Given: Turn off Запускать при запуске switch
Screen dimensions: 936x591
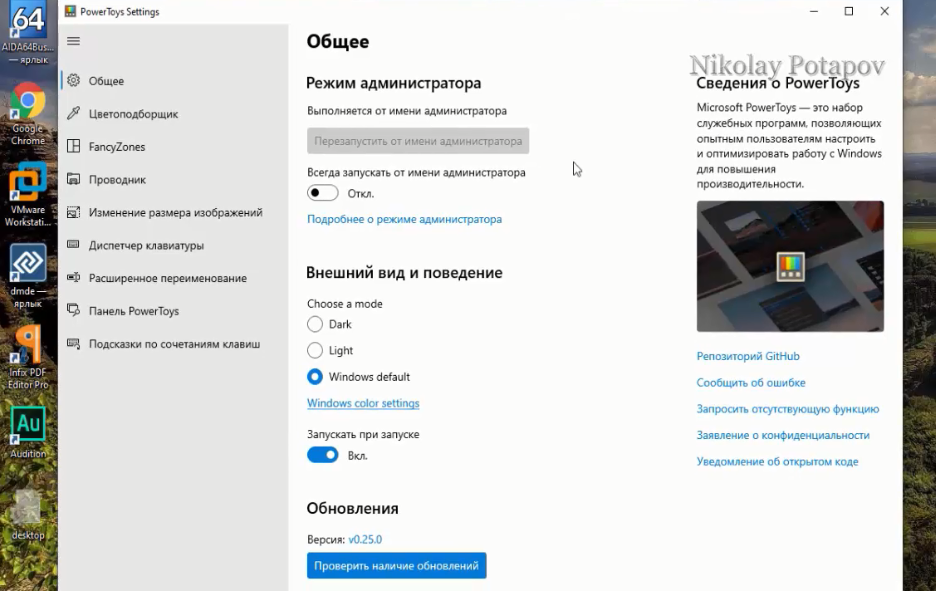Looking at the screenshot, I should point(322,455).
